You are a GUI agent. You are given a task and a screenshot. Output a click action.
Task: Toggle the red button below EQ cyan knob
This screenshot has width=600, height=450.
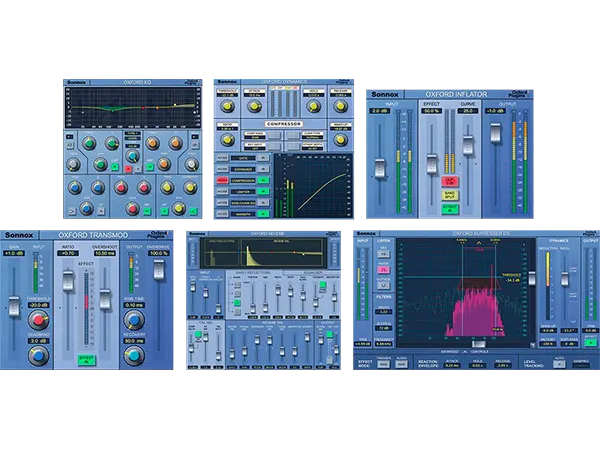click(x=128, y=168)
